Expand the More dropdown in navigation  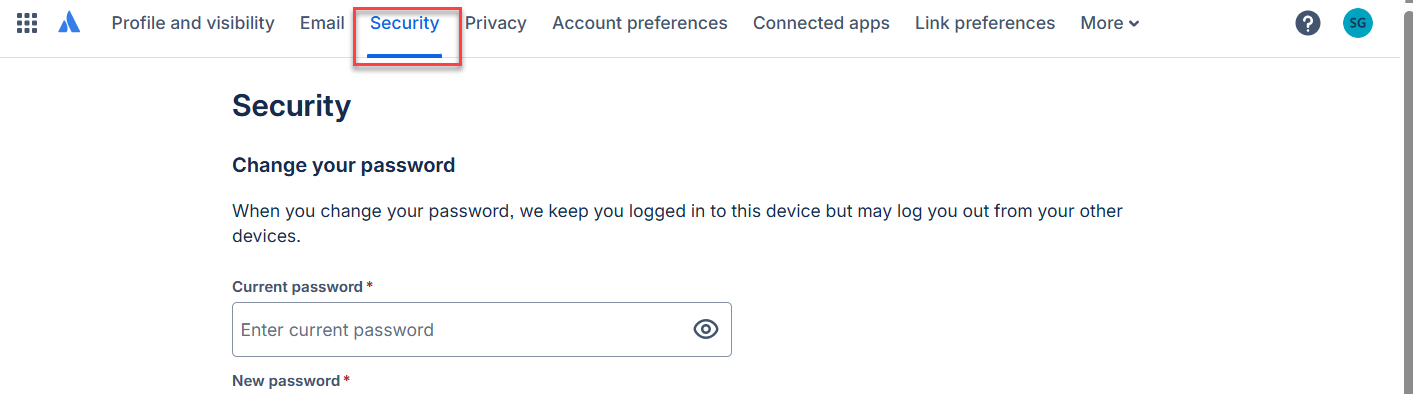1110,23
